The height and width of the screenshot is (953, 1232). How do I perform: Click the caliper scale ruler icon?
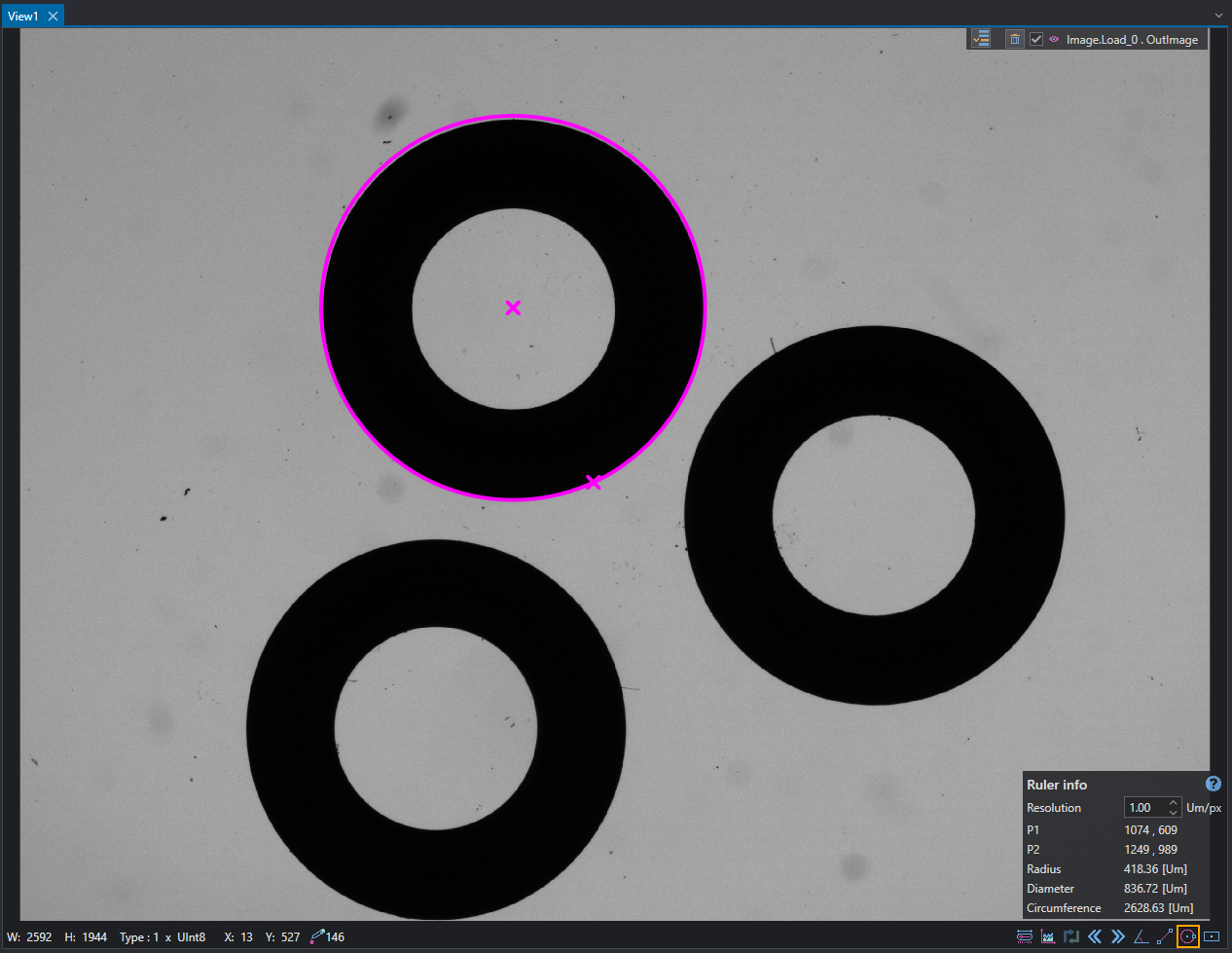pyautogui.click(x=1025, y=936)
